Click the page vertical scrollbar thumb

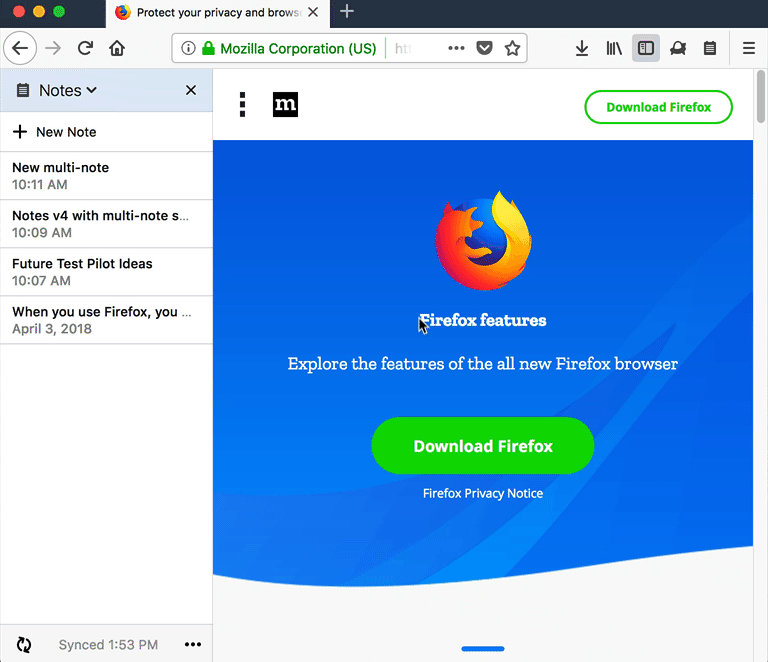[x=761, y=96]
